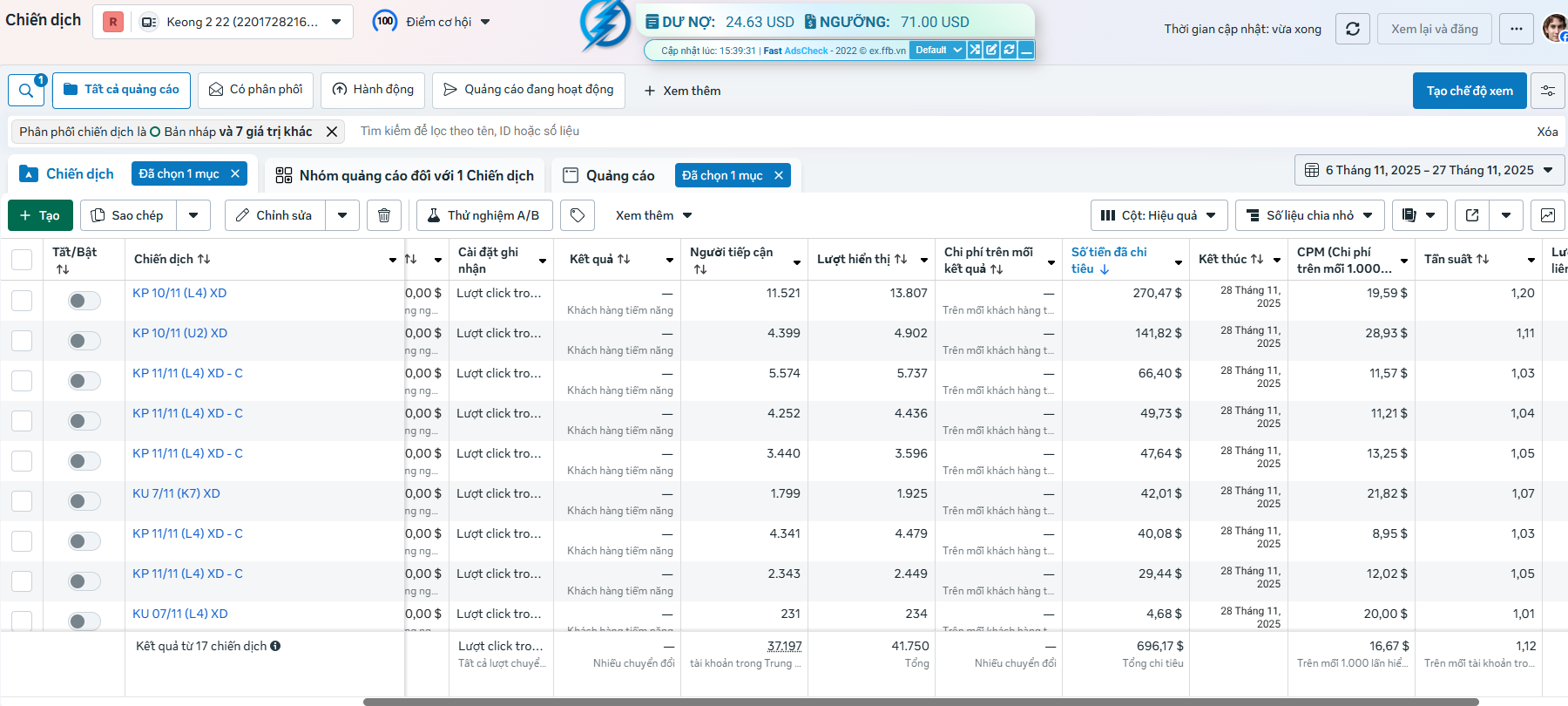Click the AdsCheck refresh icon
Image resolution: width=1568 pixels, height=706 pixels.
[1009, 50]
